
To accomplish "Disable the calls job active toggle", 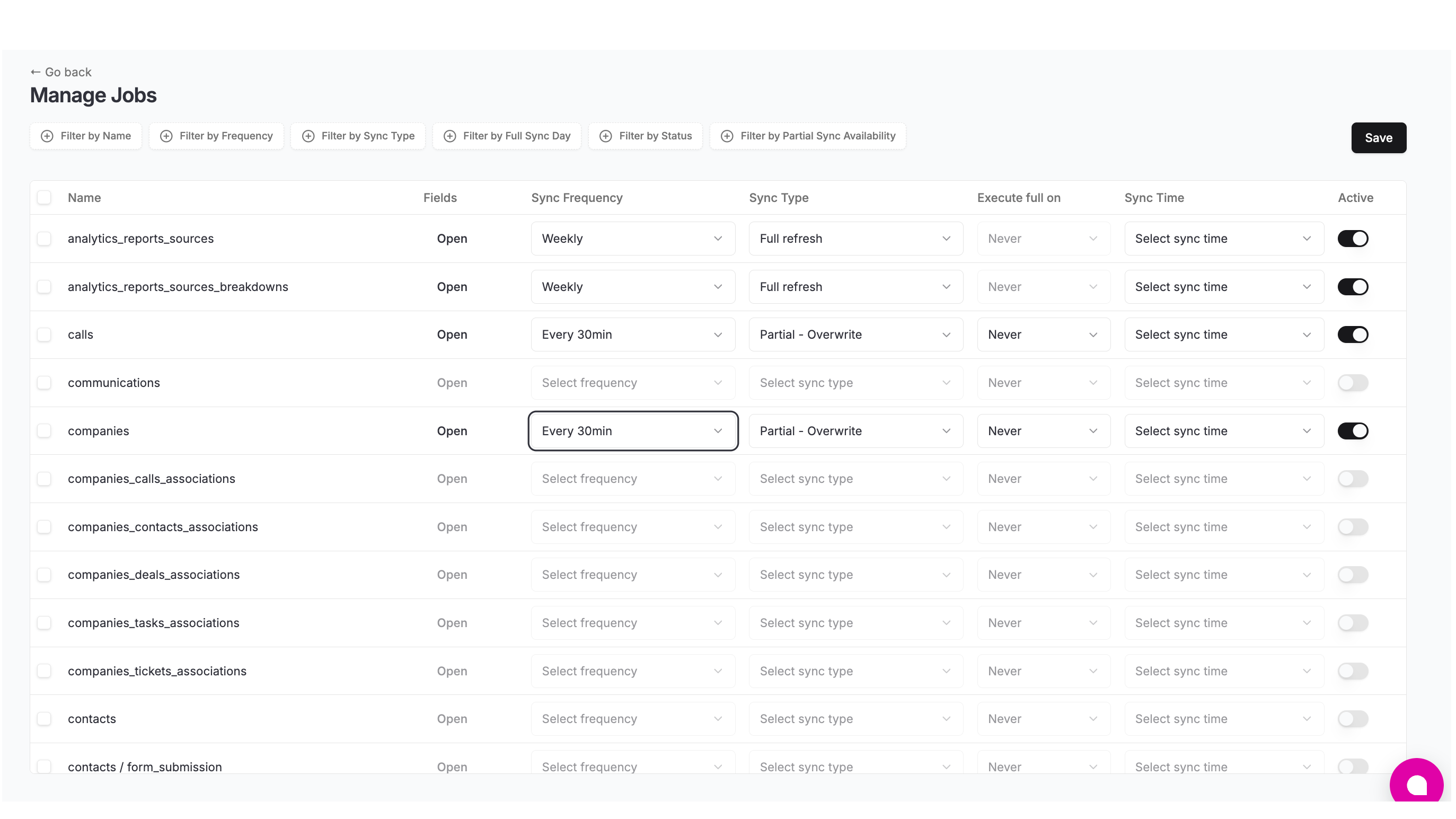I will pos(1353,334).
